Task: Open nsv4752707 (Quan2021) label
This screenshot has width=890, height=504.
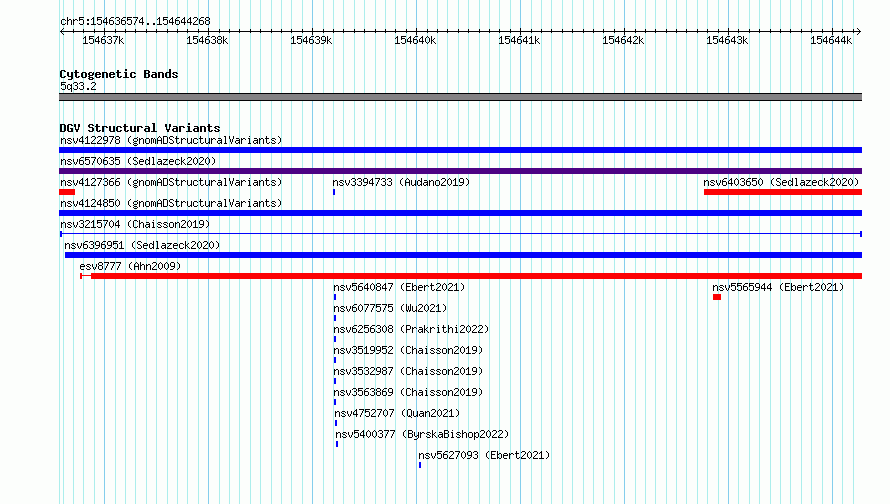Action: [x=397, y=413]
